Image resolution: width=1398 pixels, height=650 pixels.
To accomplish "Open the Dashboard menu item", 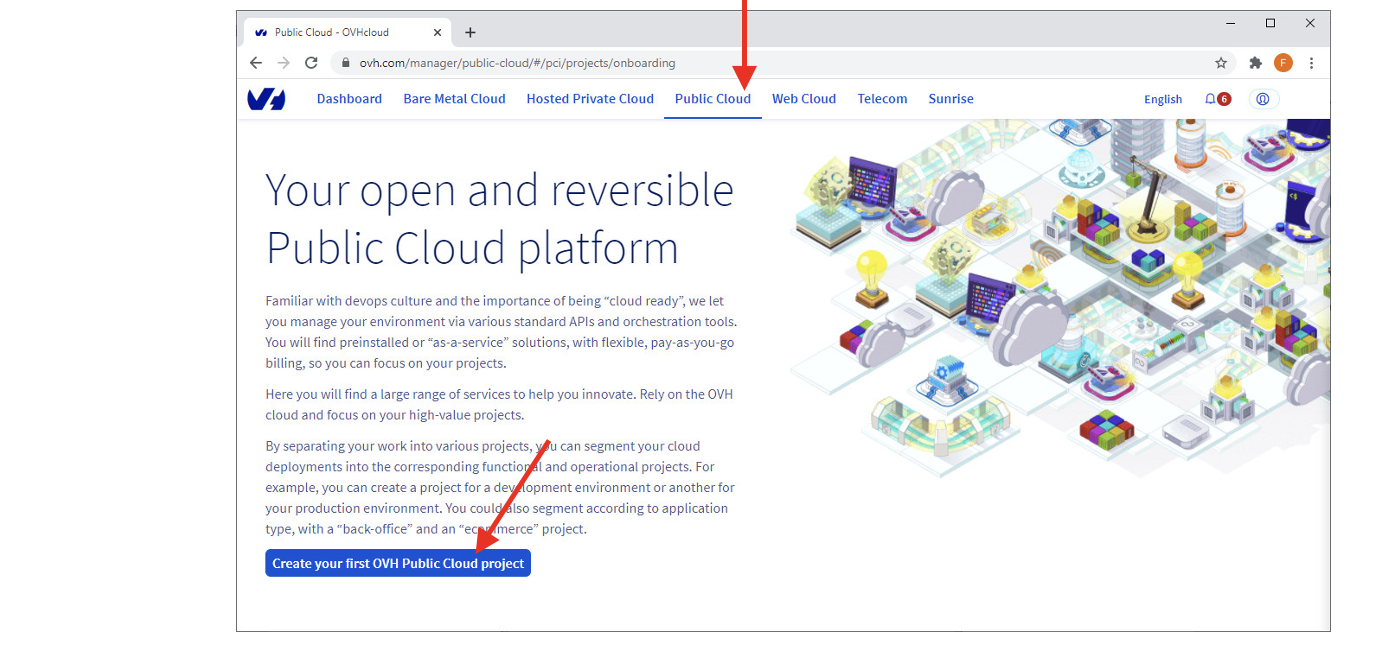I will [x=349, y=99].
